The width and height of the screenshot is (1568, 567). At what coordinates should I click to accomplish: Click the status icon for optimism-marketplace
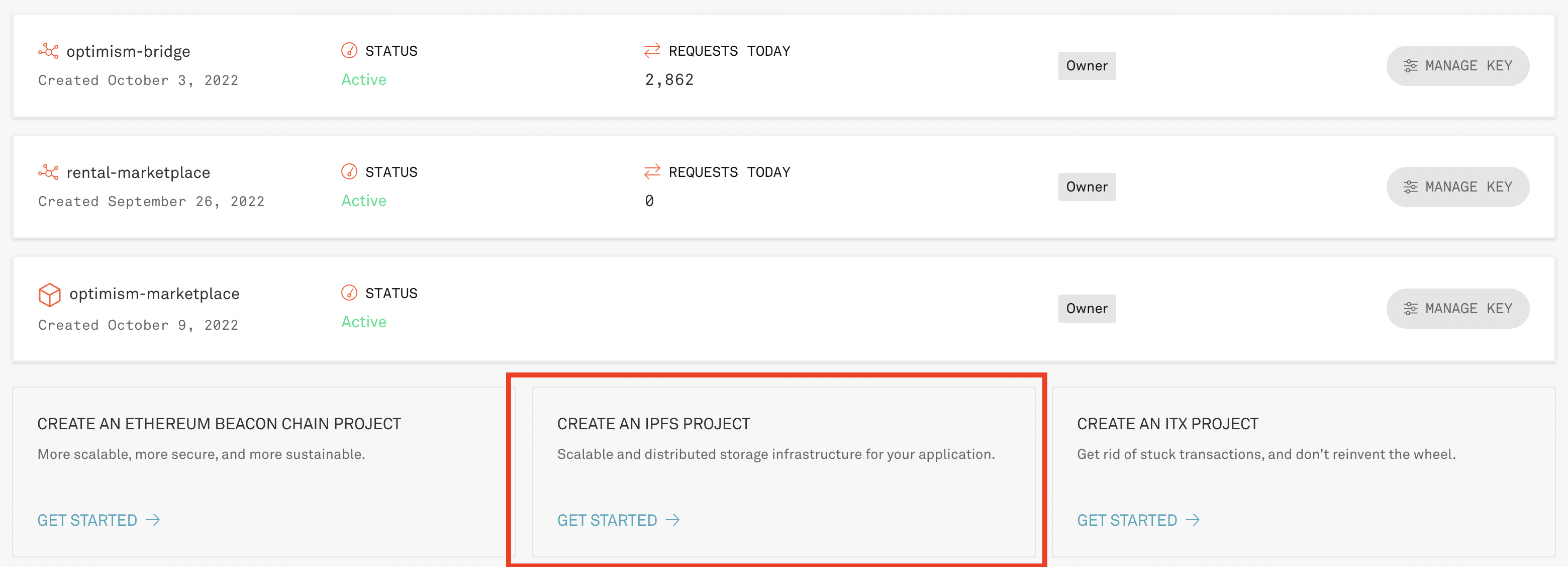coord(348,293)
